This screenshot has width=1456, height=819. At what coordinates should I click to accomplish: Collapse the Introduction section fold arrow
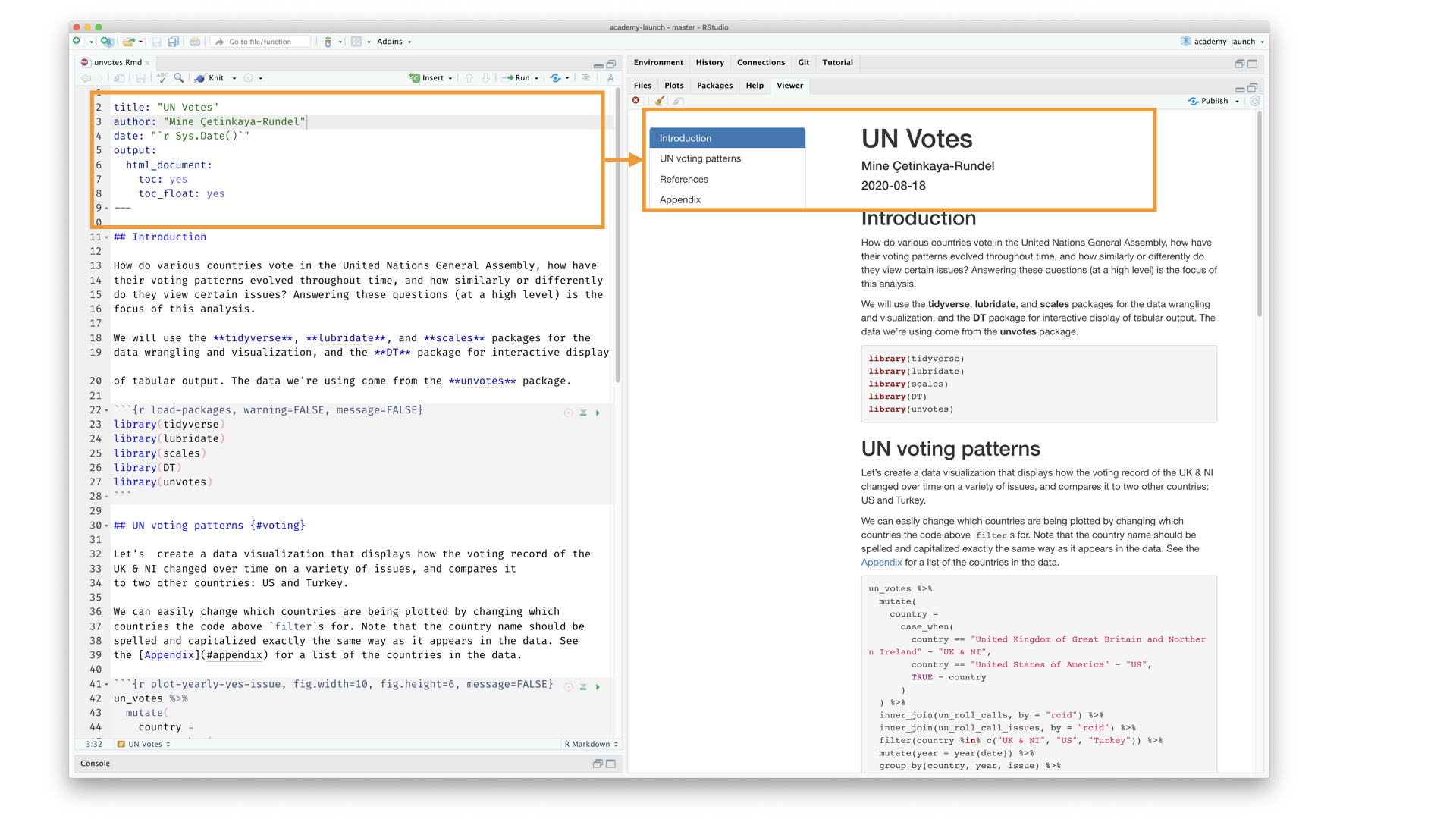pyautogui.click(x=106, y=237)
